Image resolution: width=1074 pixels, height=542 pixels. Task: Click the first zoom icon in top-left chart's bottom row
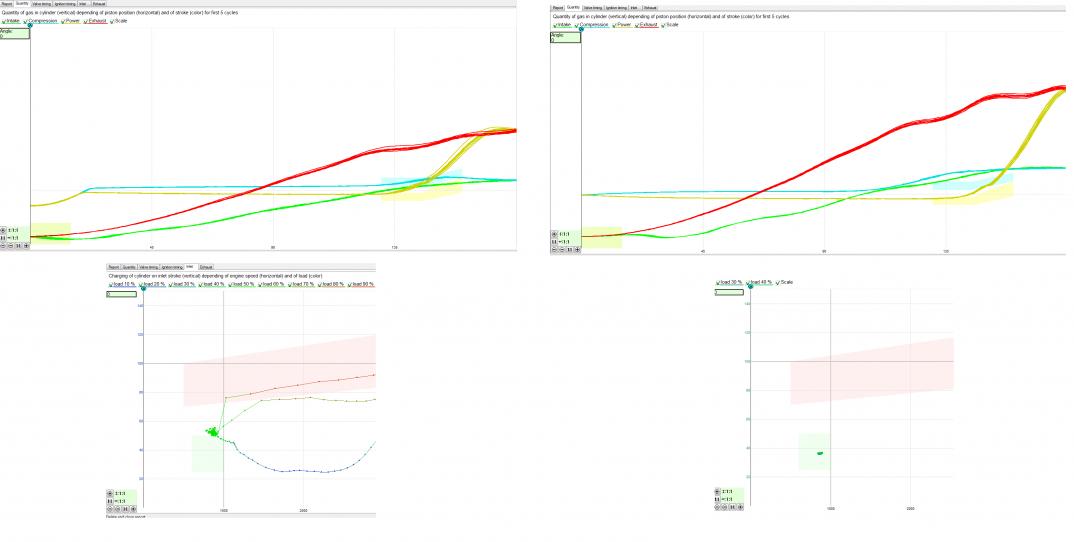[x=3, y=245]
